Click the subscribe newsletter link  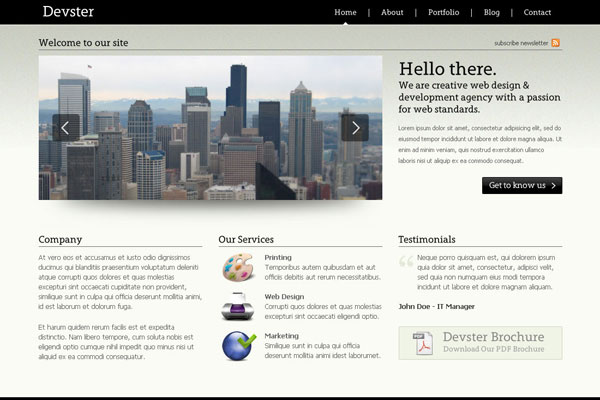pyautogui.click(x=520, y=43)
